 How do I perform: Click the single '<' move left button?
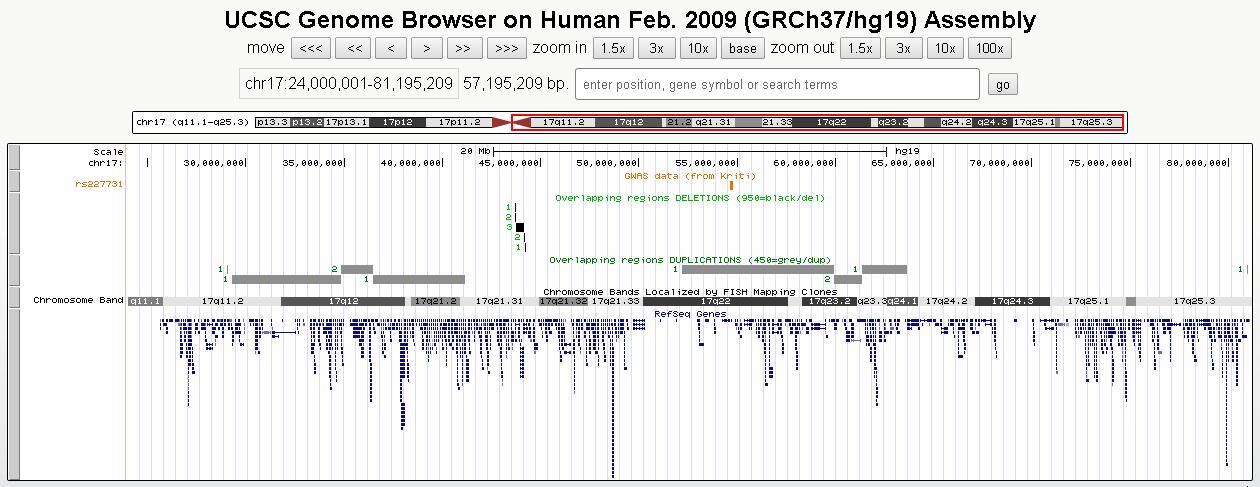390,48
